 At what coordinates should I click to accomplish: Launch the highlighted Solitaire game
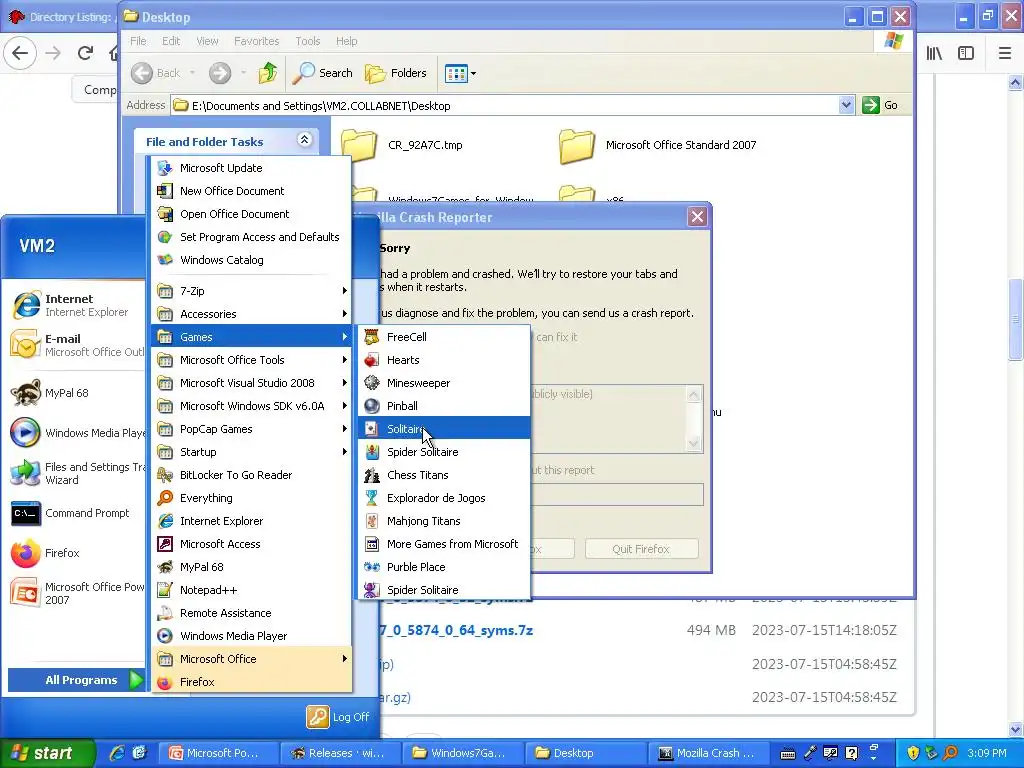click(444, 428)
